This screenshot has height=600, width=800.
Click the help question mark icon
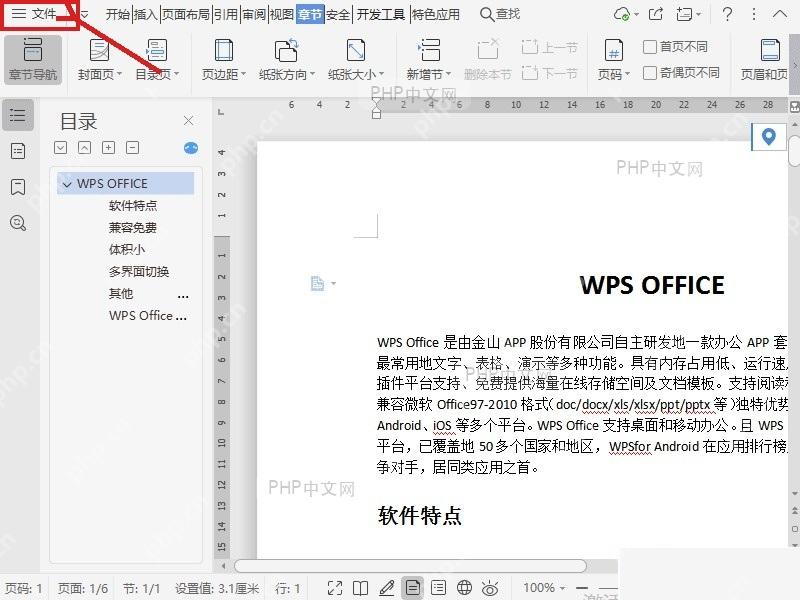tap(727, 14)
